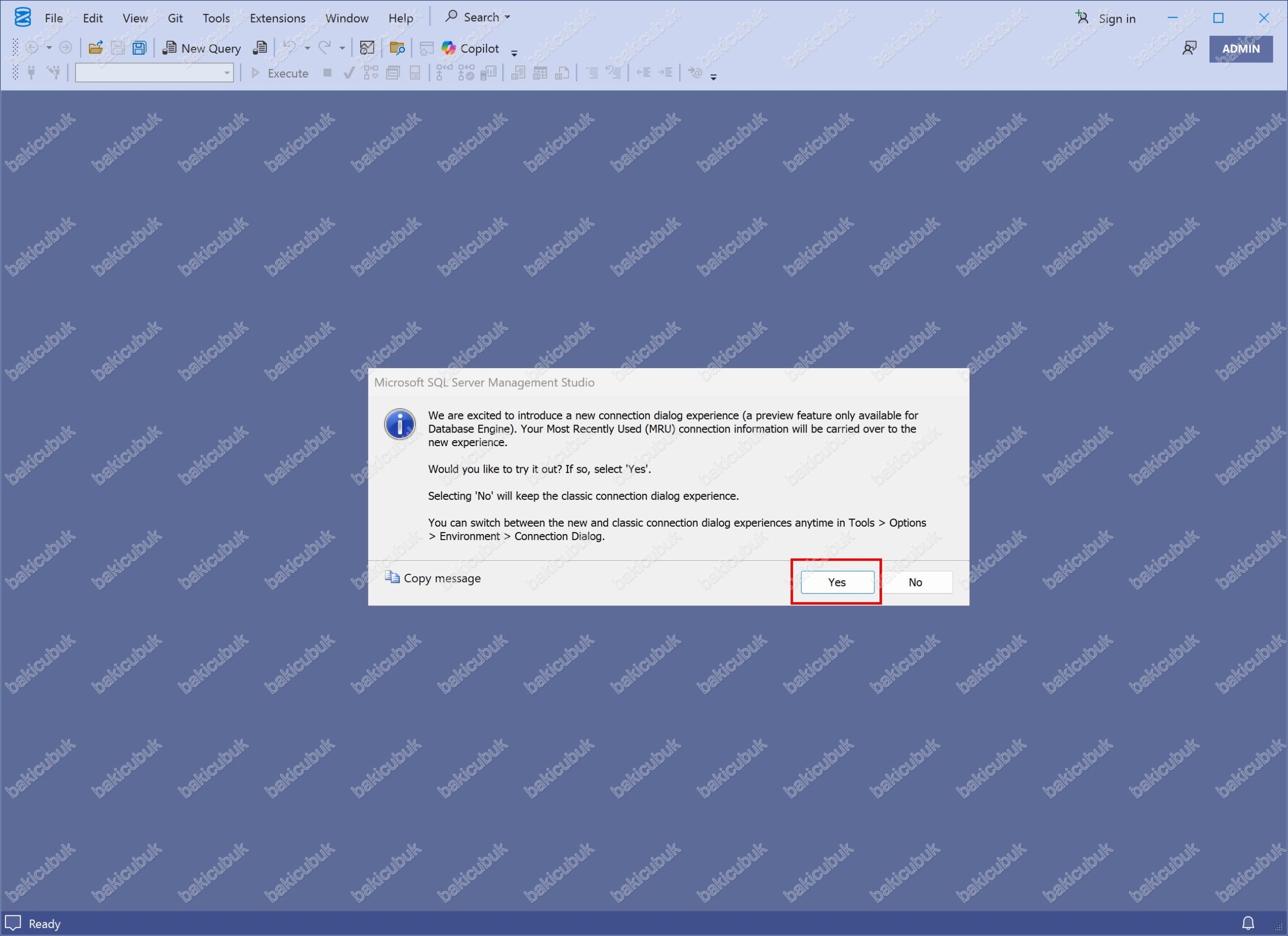This screenshot has height=936, width=1288.
Task: Click the Find in Files folder icon
Action: pyautogui.click(x=397, y=48)
